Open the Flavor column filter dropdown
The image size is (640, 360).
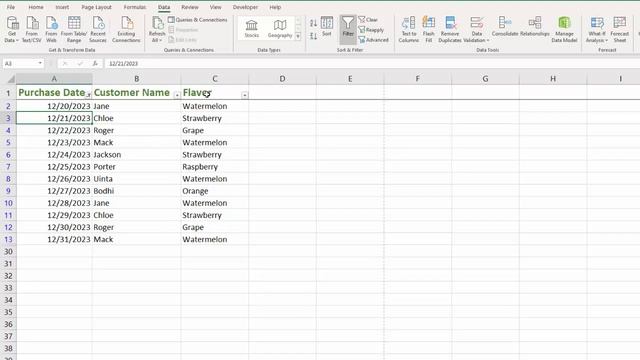click(244, 95)
